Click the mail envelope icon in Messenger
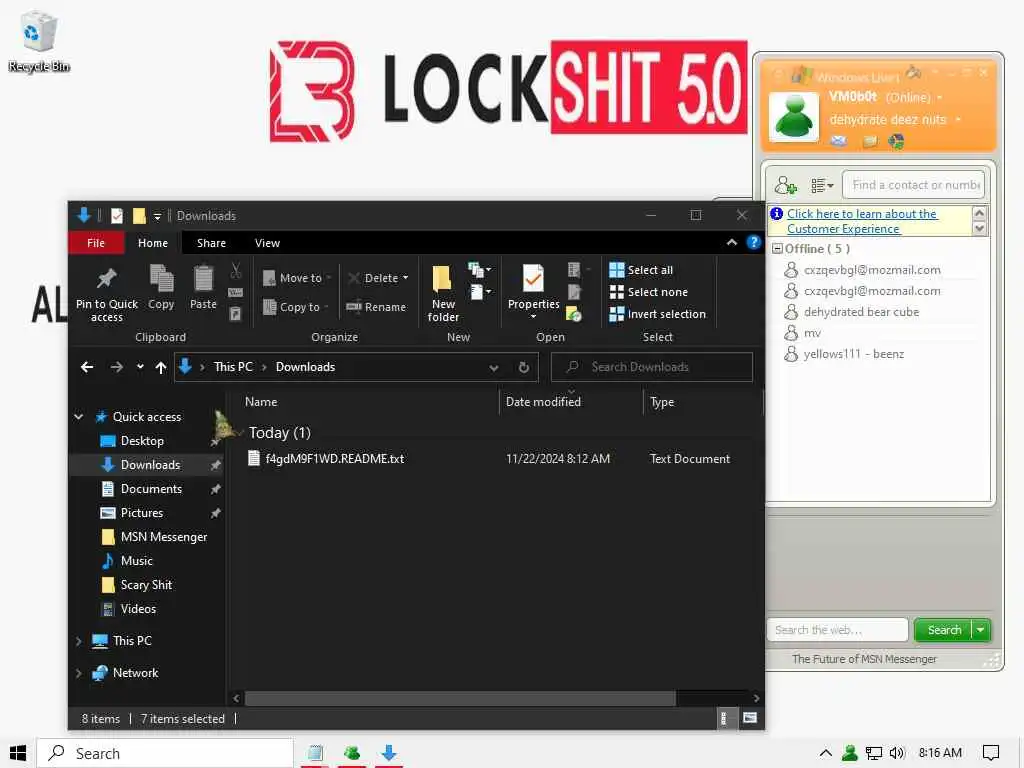Image resolution: width=1024 pixels, height=768 pixels. tap(839, 140)
